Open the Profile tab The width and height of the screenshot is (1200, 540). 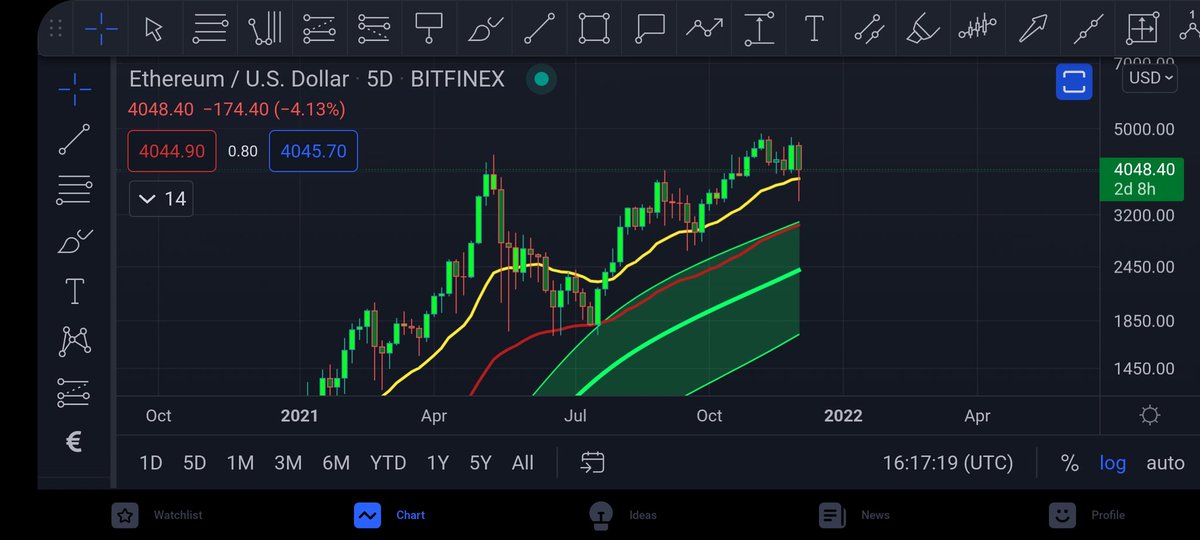tap(1087, 515)
